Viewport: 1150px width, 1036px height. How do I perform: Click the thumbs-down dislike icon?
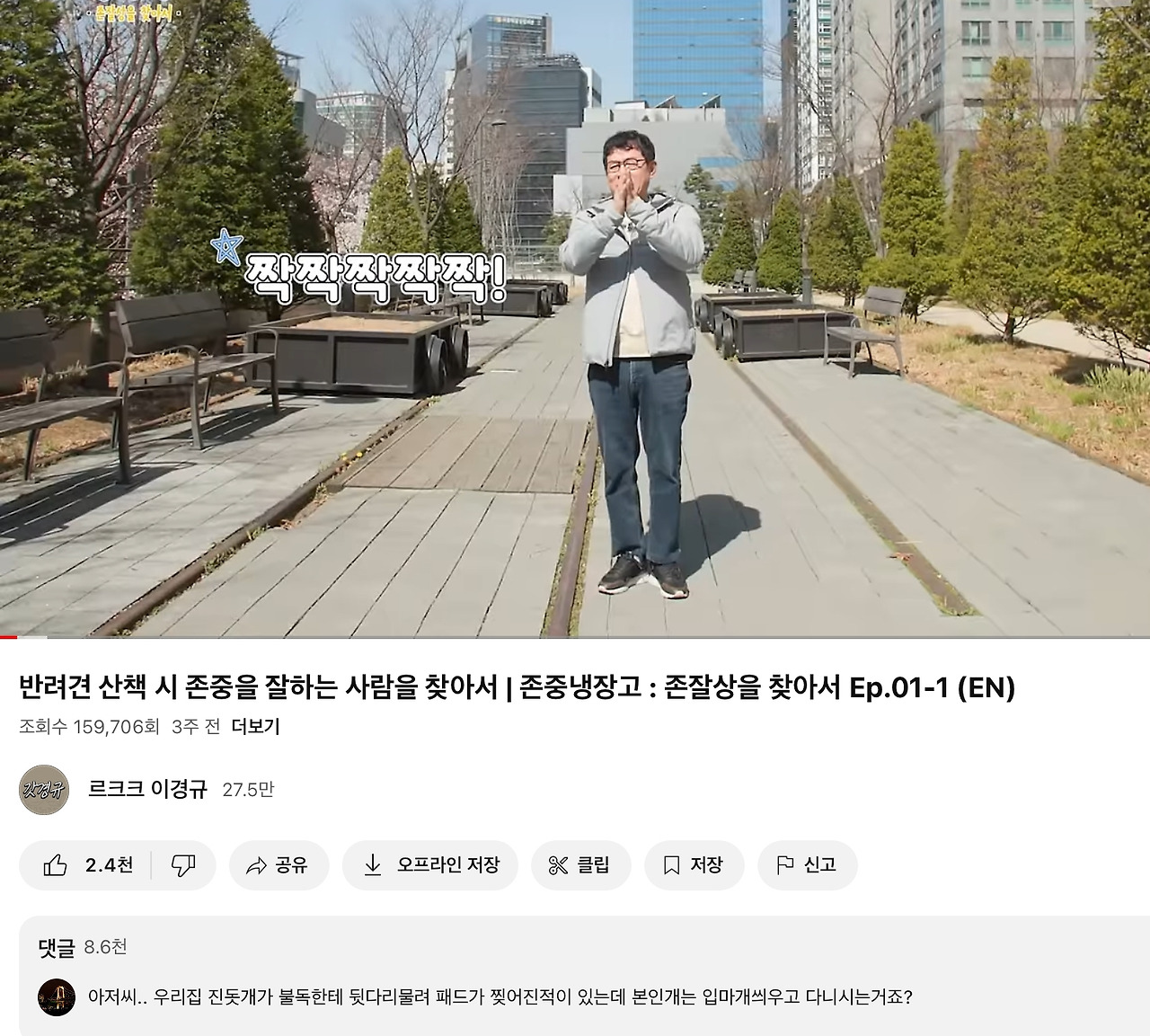click(183, 865)
